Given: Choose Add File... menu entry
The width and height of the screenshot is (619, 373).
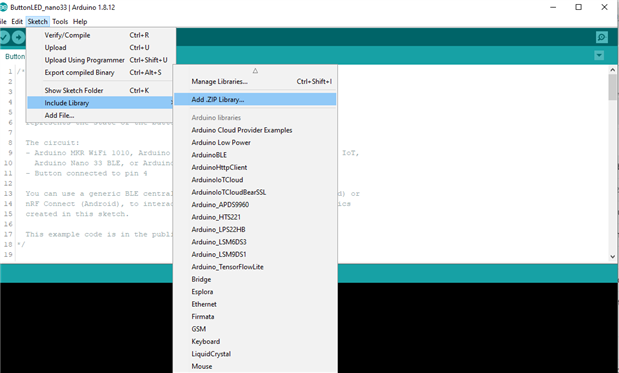Looking at the screenshot, I should [101, 115].
